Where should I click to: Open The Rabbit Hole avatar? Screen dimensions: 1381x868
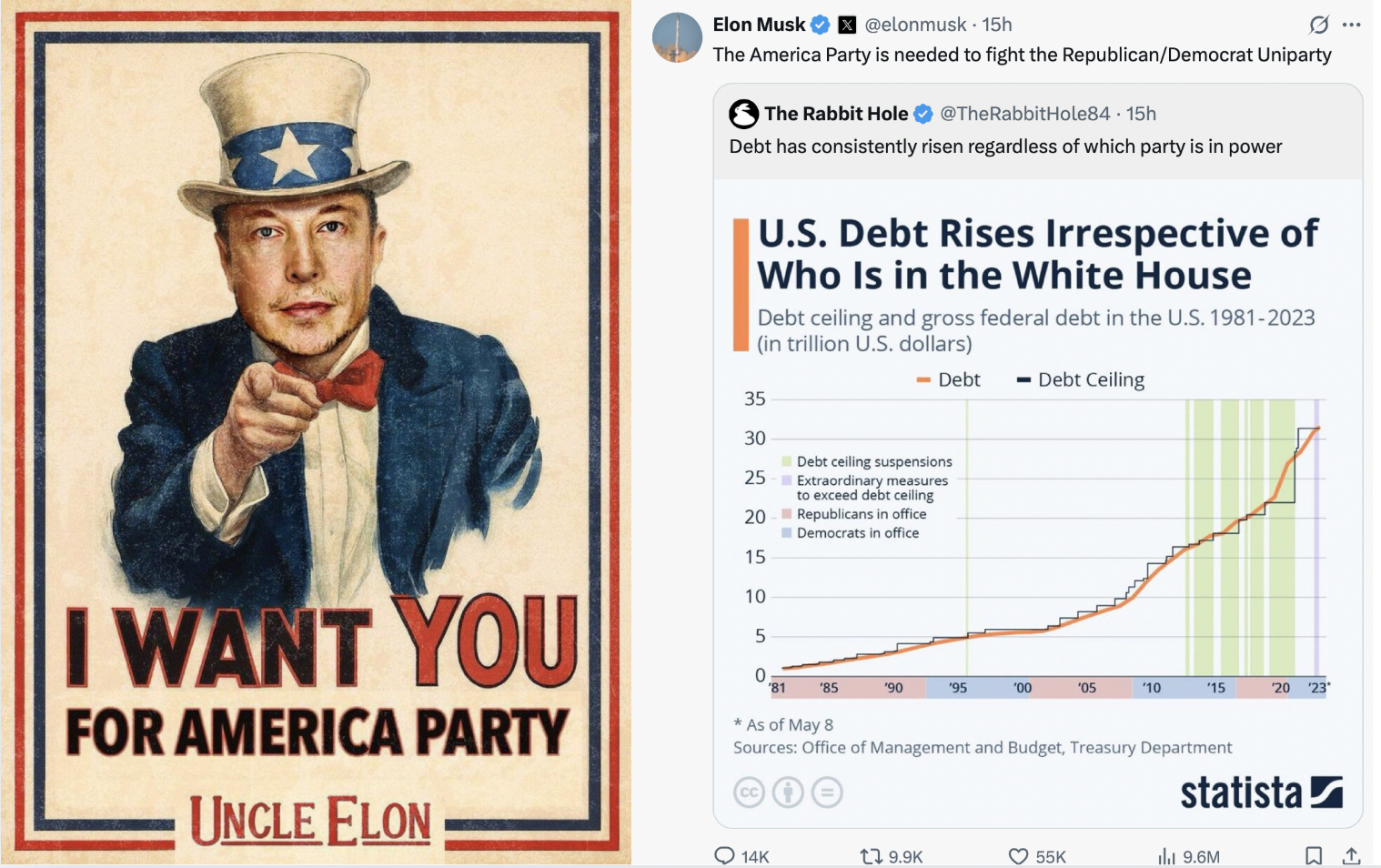coord(744,114)
